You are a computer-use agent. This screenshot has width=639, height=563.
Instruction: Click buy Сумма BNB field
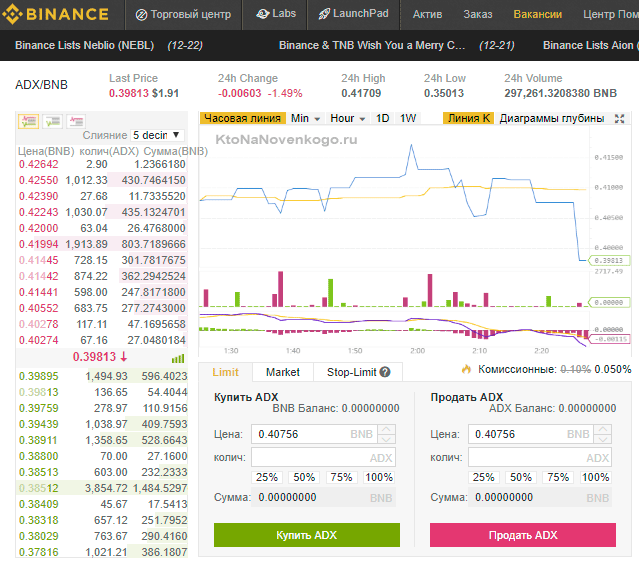[323, 497]
